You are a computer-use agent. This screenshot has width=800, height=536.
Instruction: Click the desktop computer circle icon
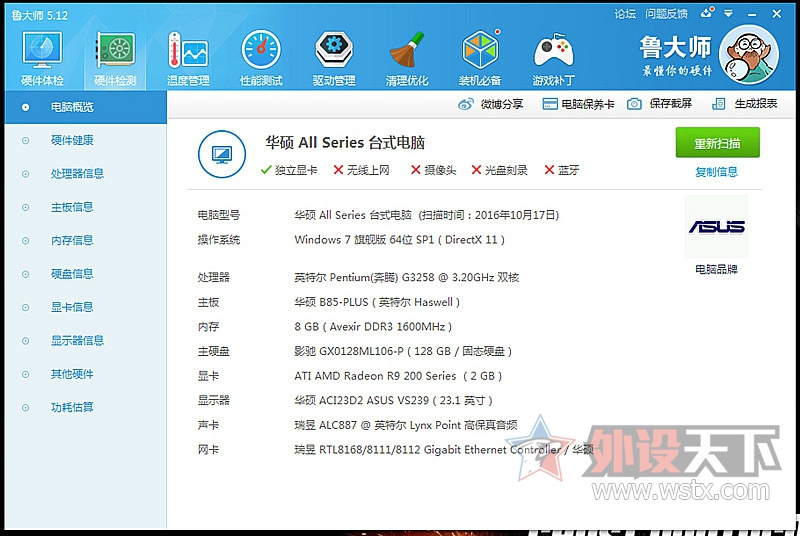(222, 154)
